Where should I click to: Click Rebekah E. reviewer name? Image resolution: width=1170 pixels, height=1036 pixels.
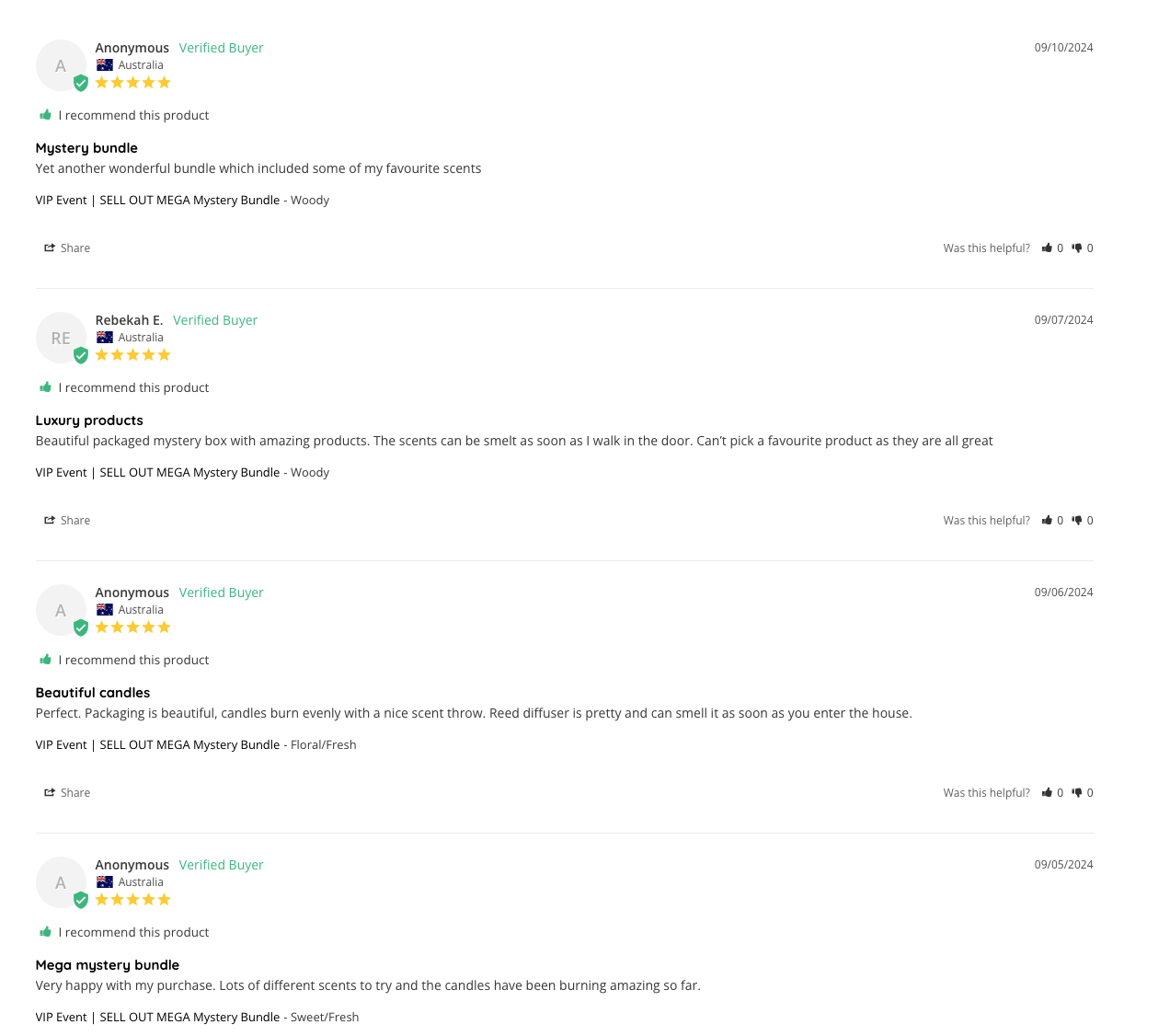point(129,320)
